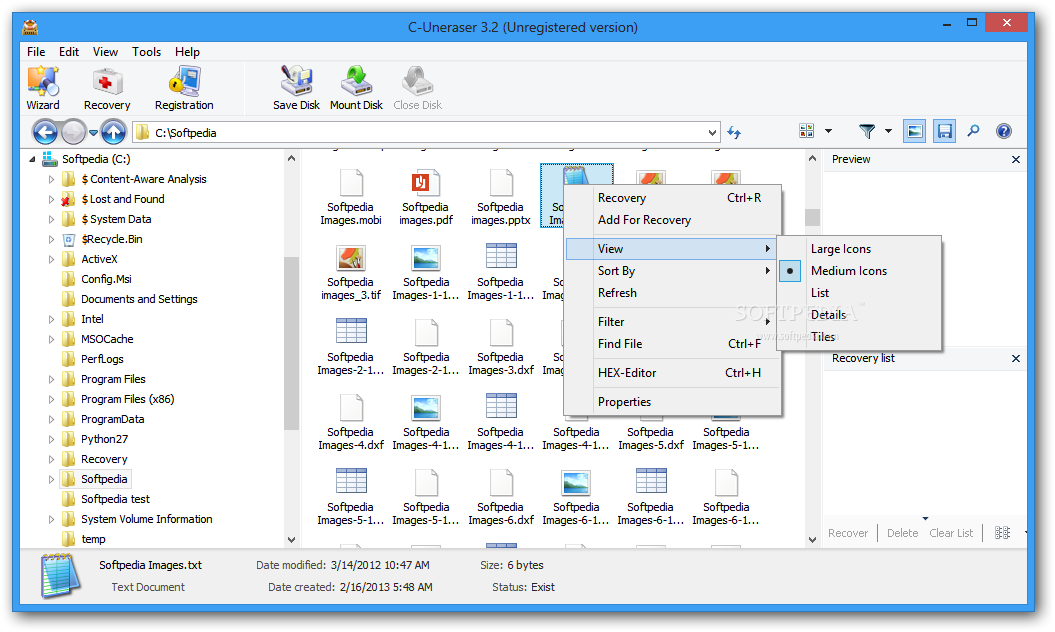
Task: Choose Refresh in context menu
Action: [673, 293]
